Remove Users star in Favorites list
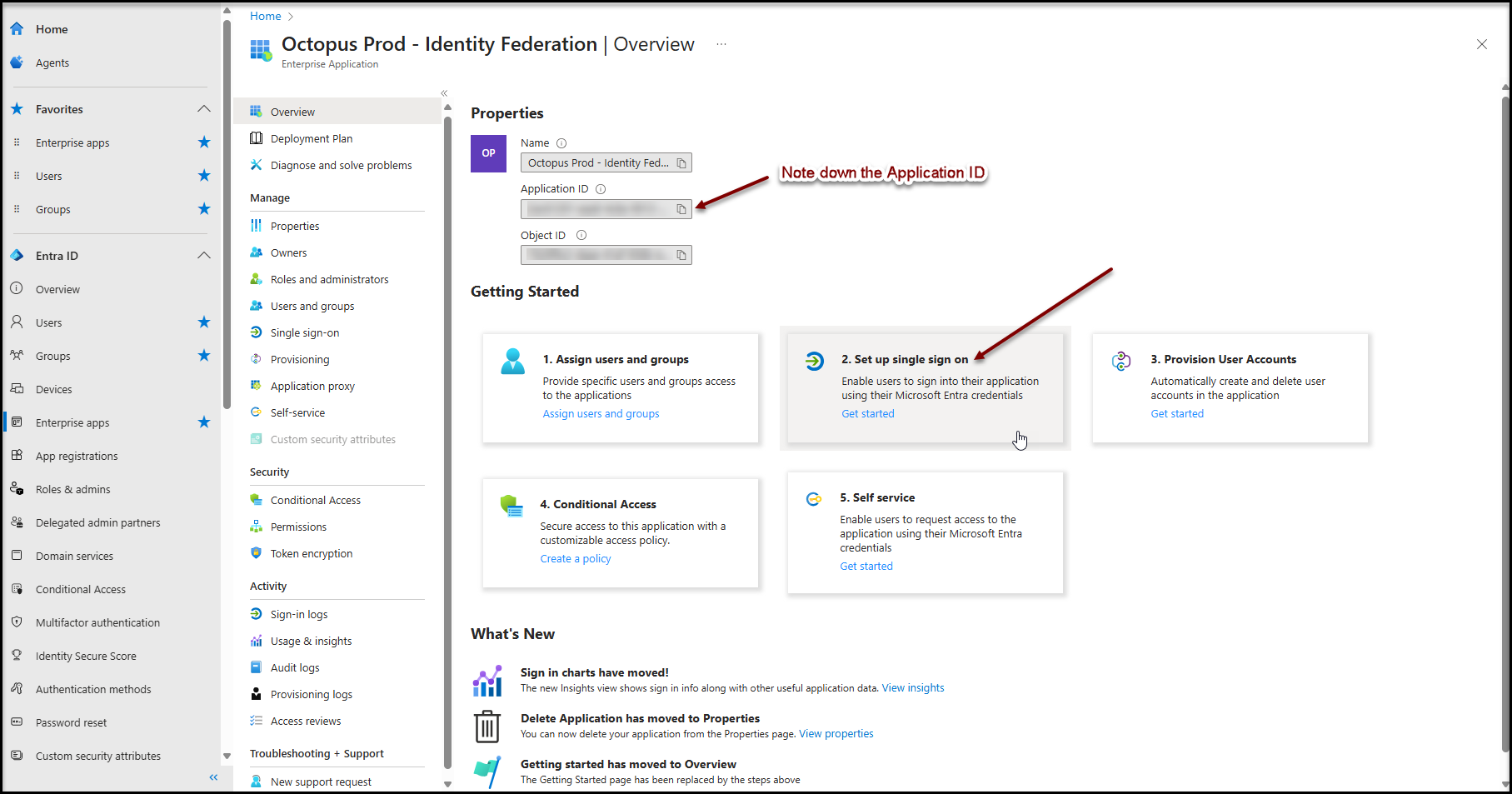1512x794 pixels. [204, 176]
